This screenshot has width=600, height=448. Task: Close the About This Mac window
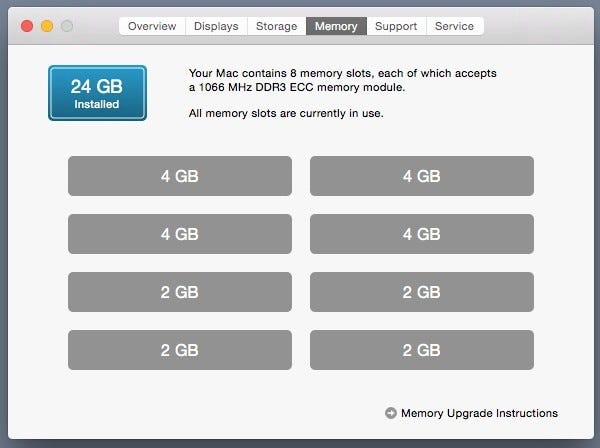(x=27, y=25)
